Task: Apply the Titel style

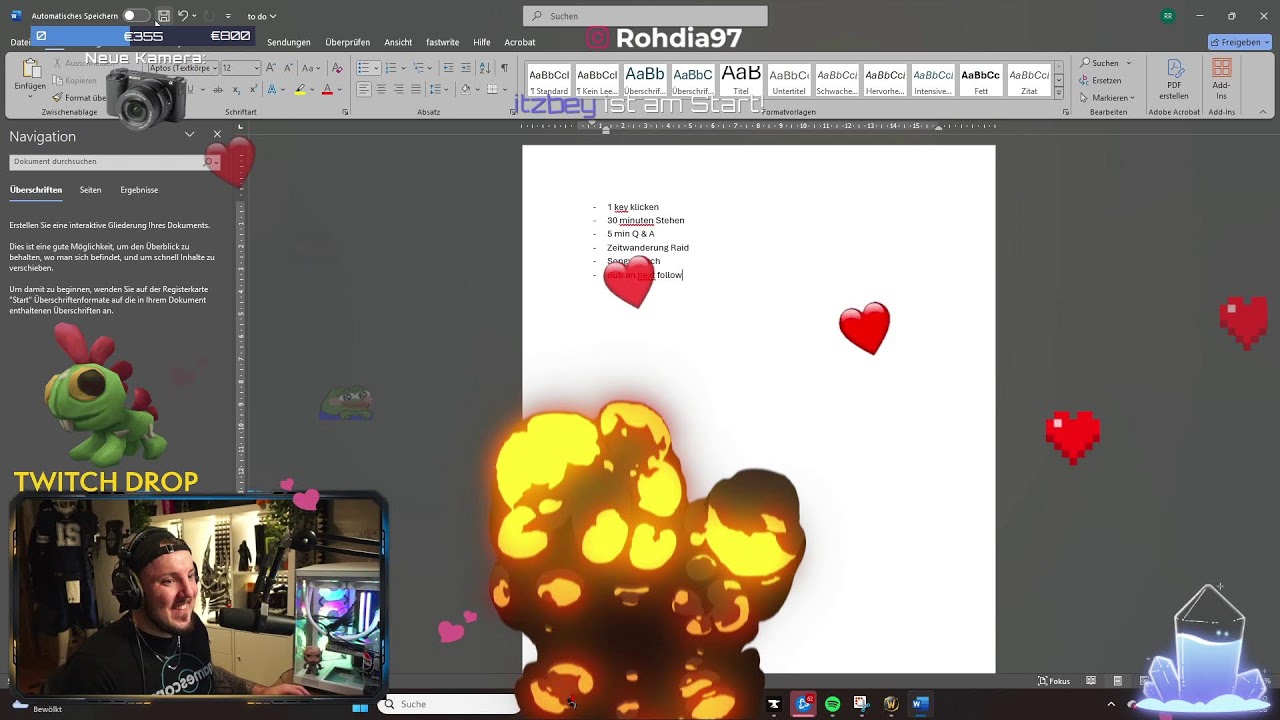Action: point(741,80)
